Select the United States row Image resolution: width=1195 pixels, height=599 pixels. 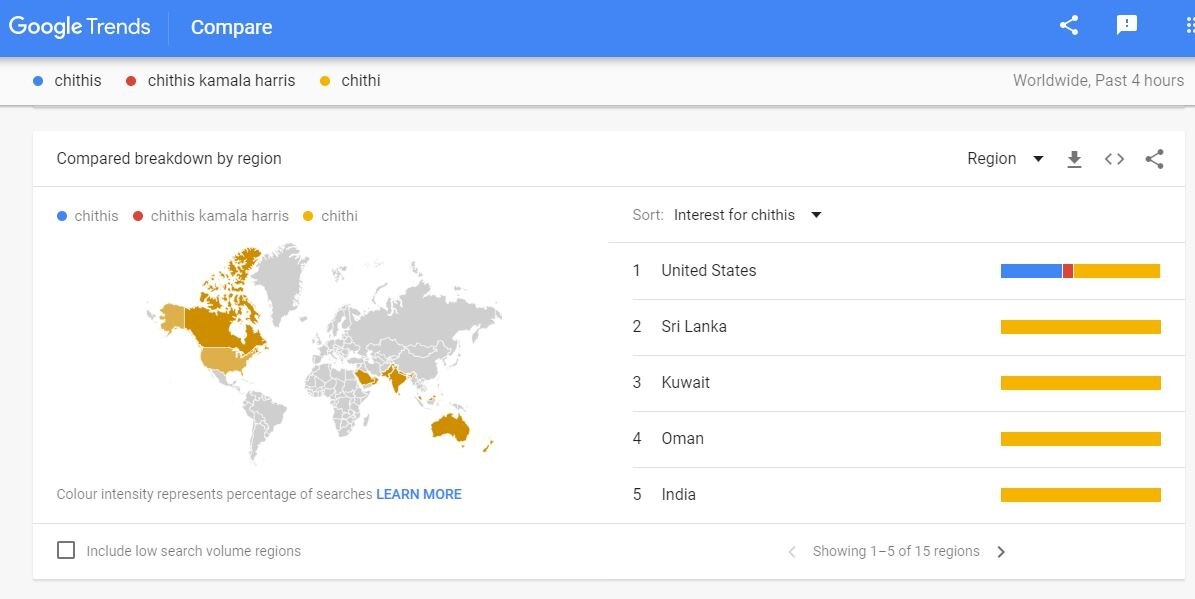click(709, 271)
